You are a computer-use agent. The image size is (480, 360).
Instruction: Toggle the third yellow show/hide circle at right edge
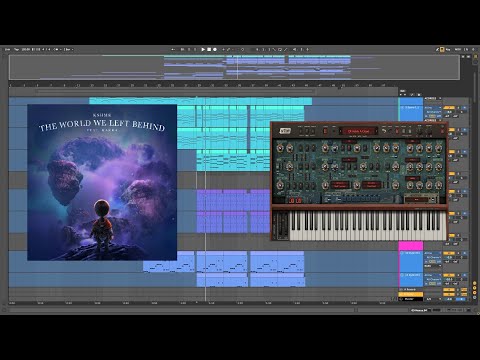(474, 293)
